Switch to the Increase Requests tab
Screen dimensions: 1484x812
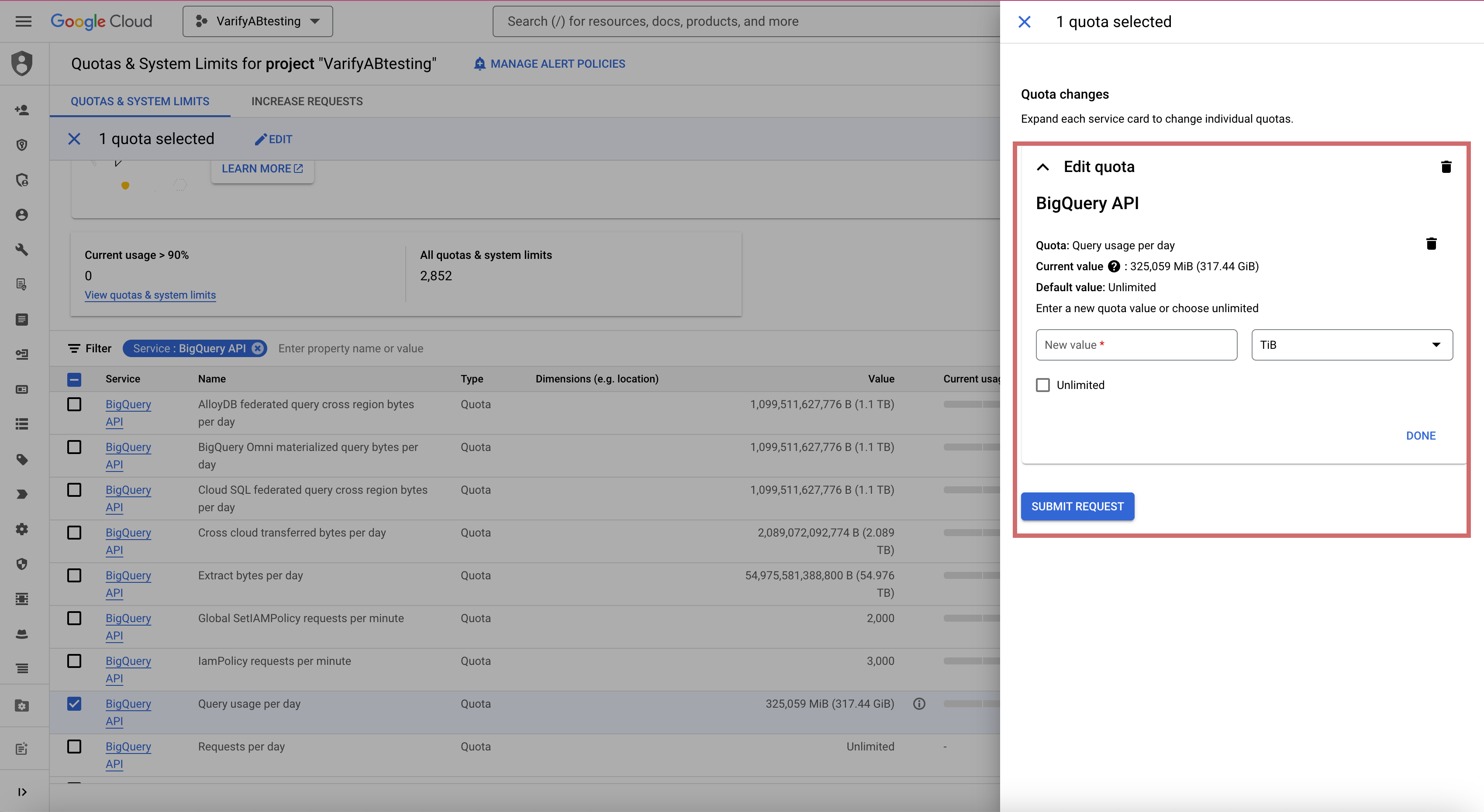tap(307, 101)
